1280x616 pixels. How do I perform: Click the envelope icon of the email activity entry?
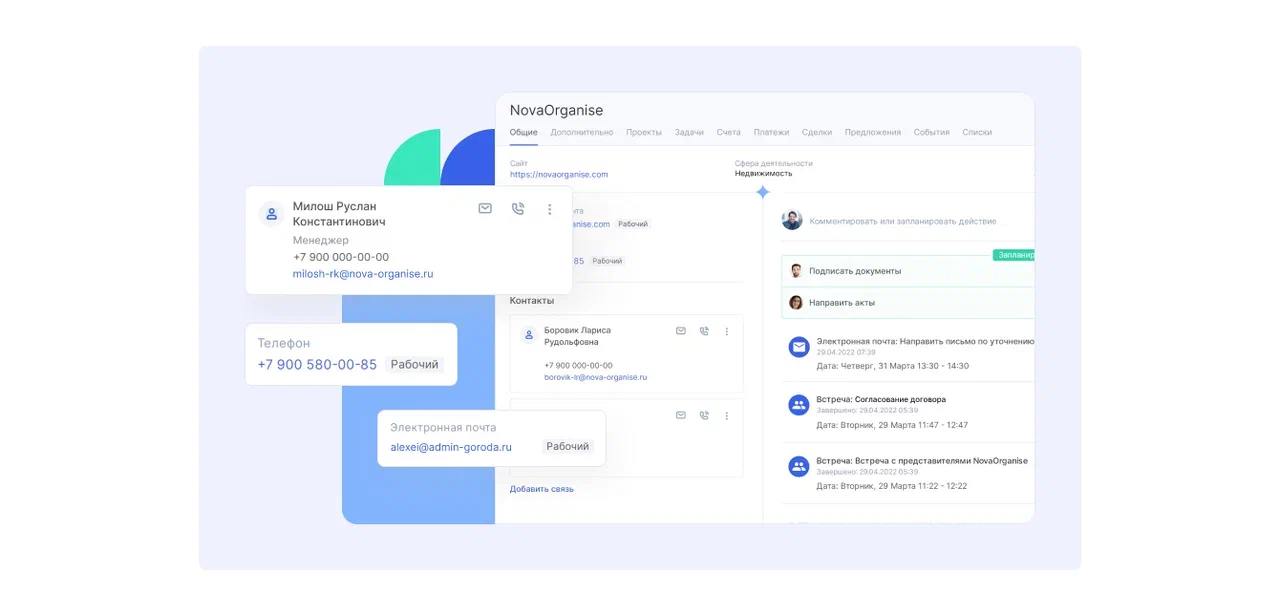point(798,347)
